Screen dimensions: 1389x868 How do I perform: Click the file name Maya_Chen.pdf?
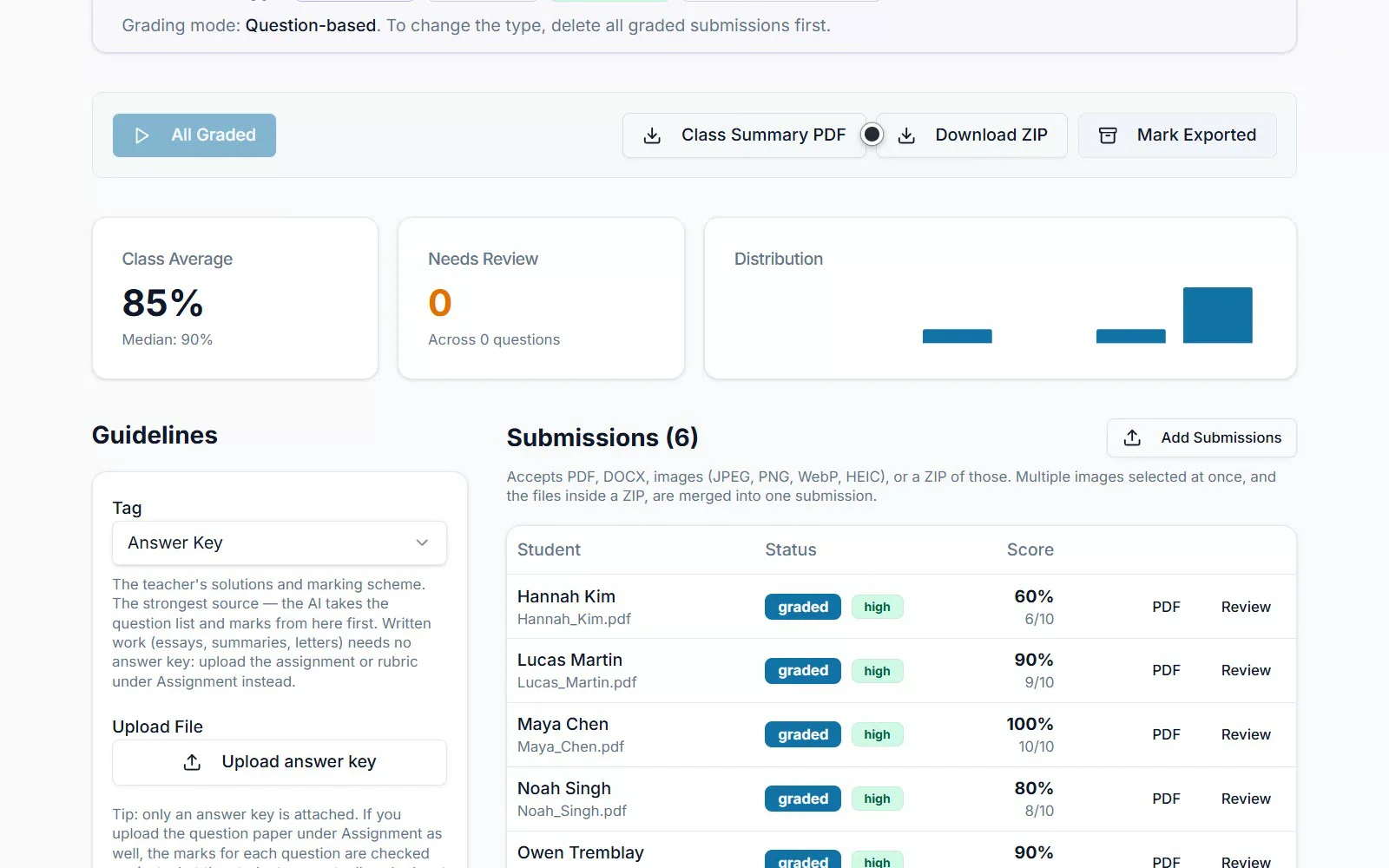coord(570,746)
